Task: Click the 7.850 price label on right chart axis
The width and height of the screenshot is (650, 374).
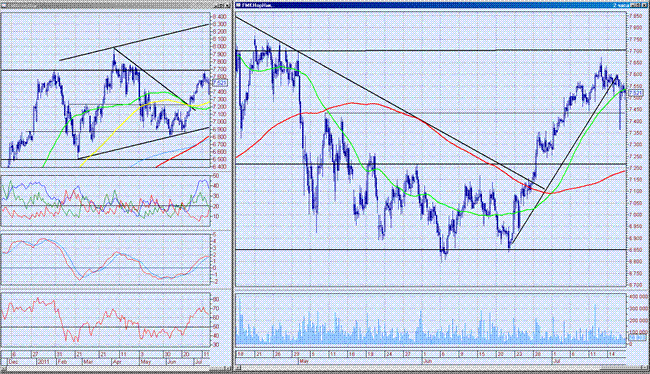Action: (x=636, y=16)
